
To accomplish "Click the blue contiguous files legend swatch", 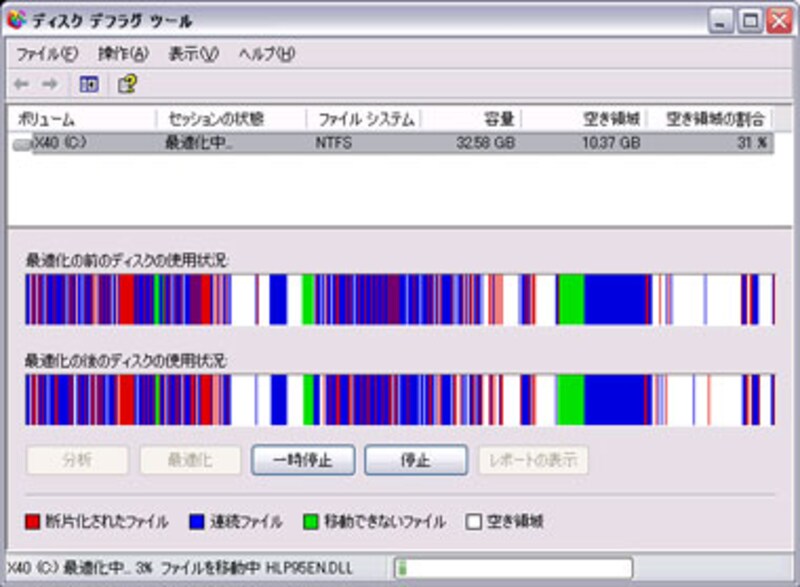I will [197, 522].
